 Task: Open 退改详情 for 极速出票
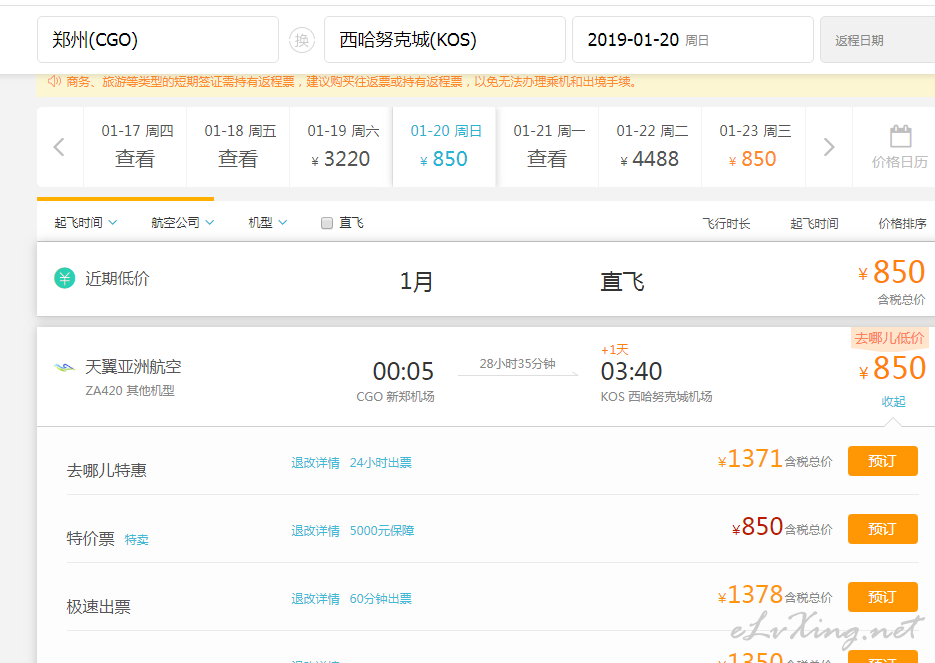315,599
